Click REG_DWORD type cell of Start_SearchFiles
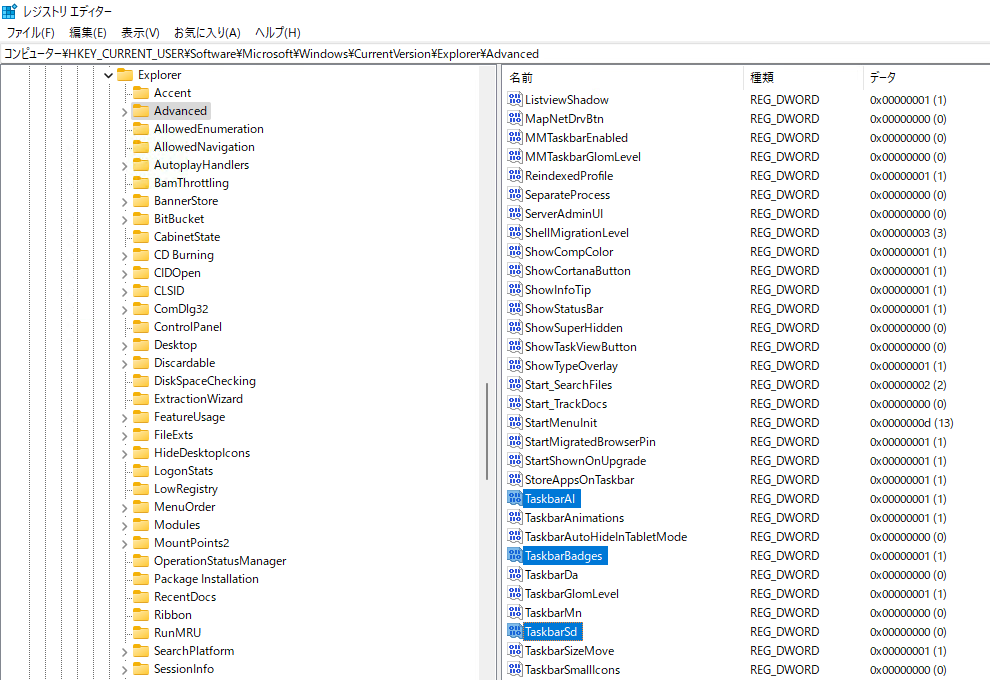Image resolution: width=990 pixels, height=680 pixels. click(x=785, y=385)
